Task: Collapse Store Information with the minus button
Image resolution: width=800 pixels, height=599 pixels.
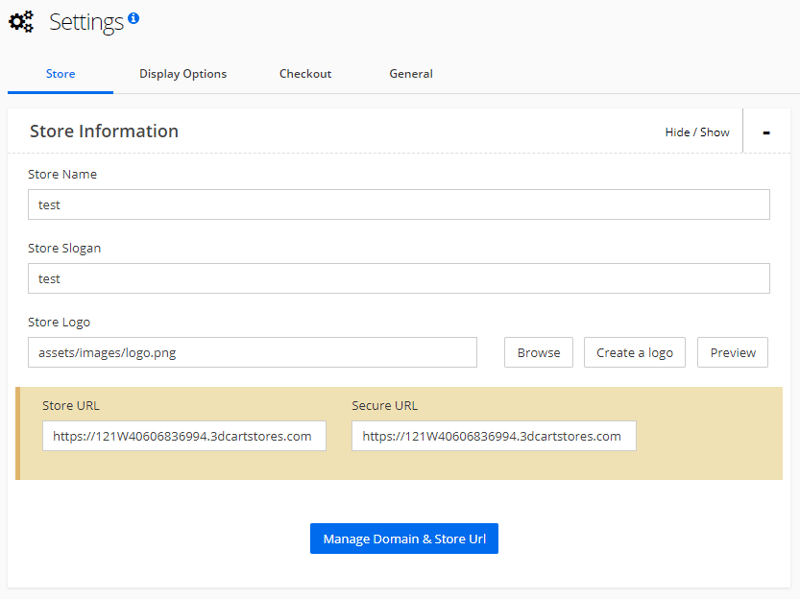Action: click(766, 132)
